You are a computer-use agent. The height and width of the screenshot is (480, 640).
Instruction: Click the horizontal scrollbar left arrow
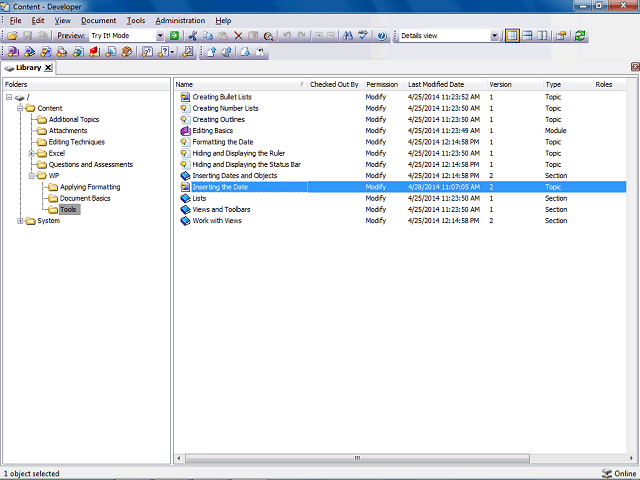pyautogui.click(x=179, y=458)
